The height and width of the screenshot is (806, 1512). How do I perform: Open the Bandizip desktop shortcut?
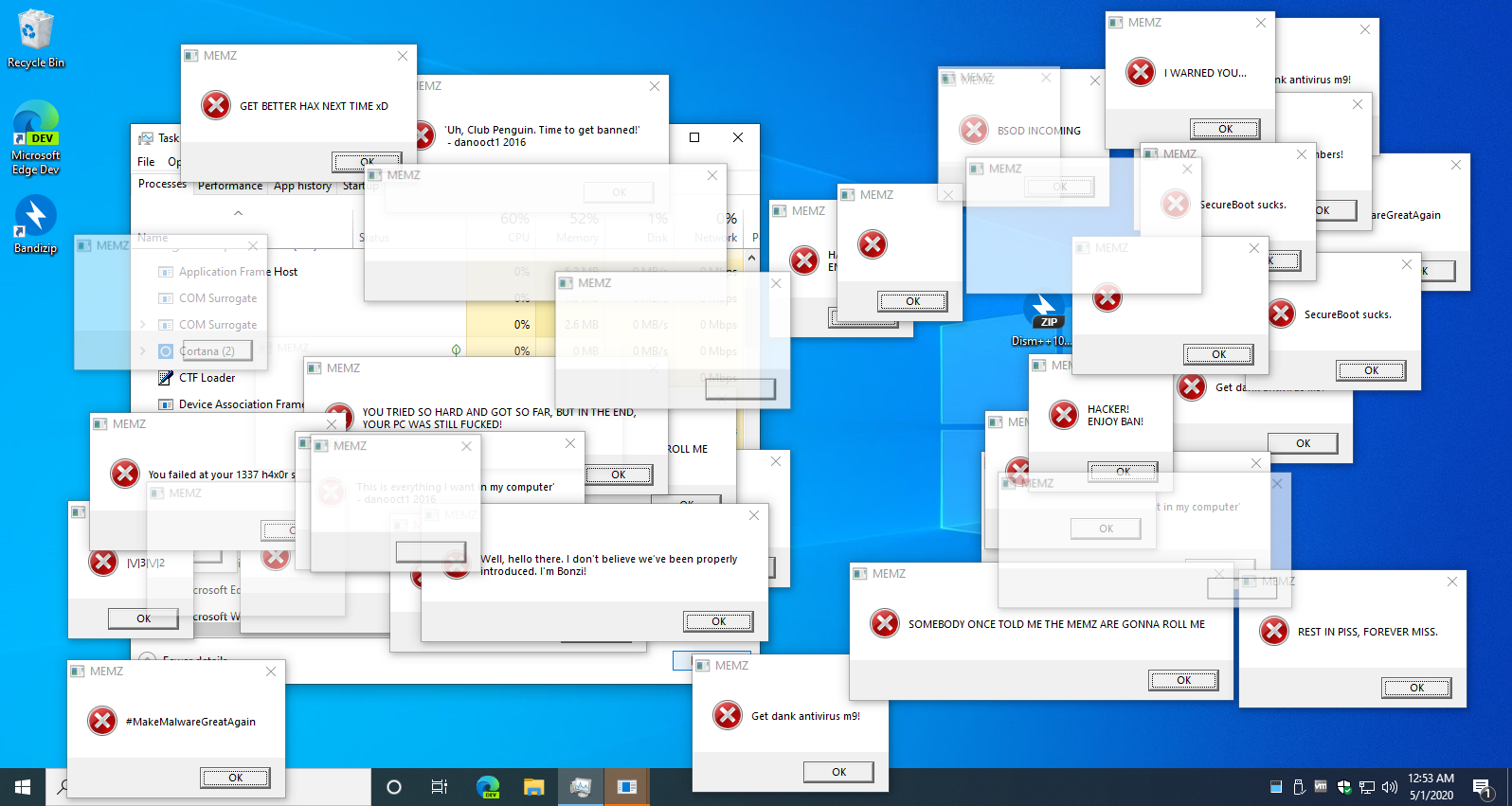[36, 225]
